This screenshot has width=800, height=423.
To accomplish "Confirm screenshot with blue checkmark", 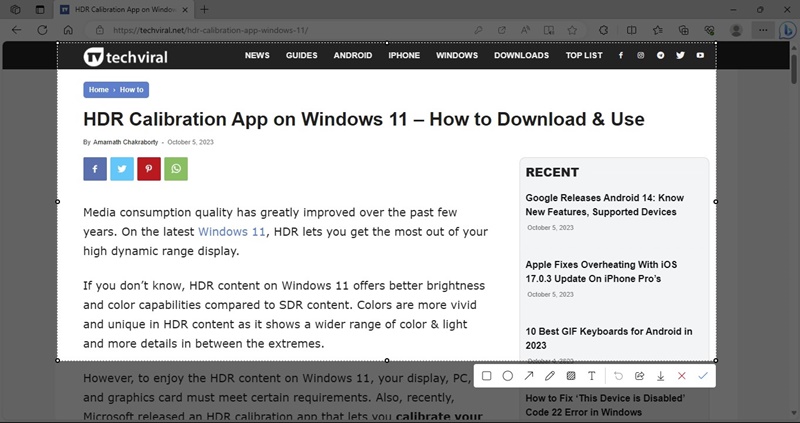I will tap(703, 376).
